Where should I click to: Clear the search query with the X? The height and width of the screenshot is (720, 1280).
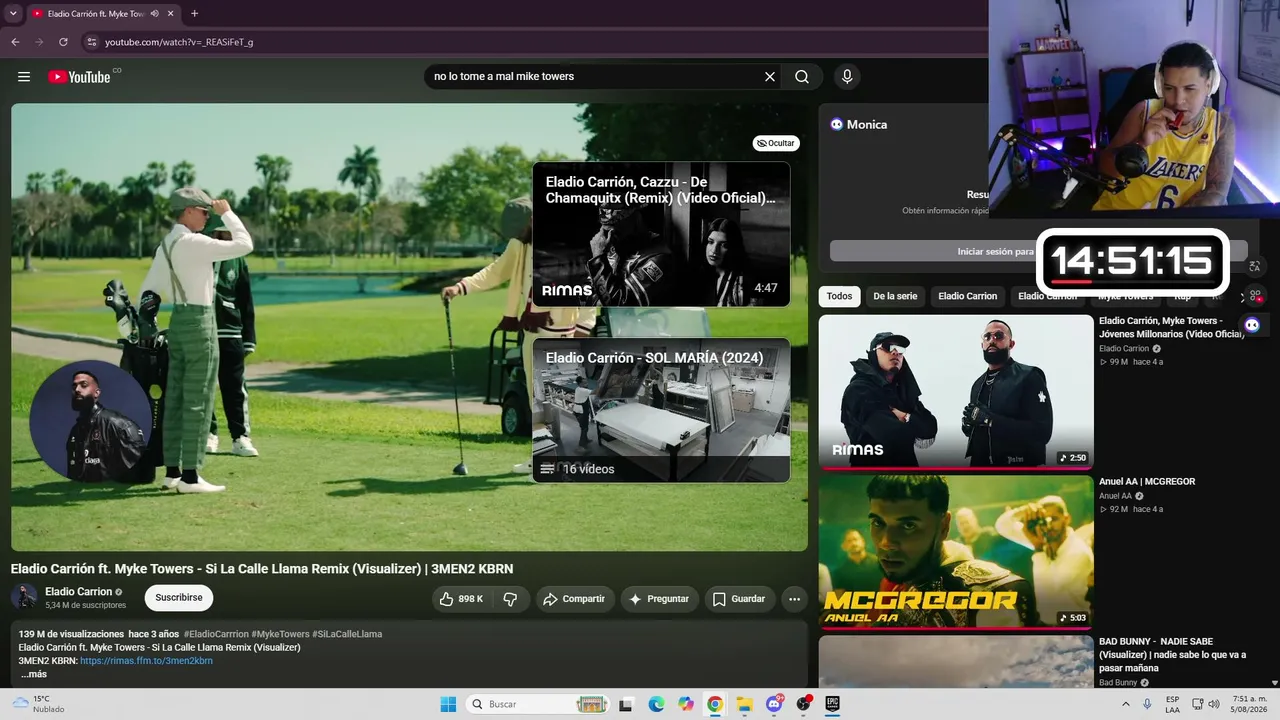770,77
